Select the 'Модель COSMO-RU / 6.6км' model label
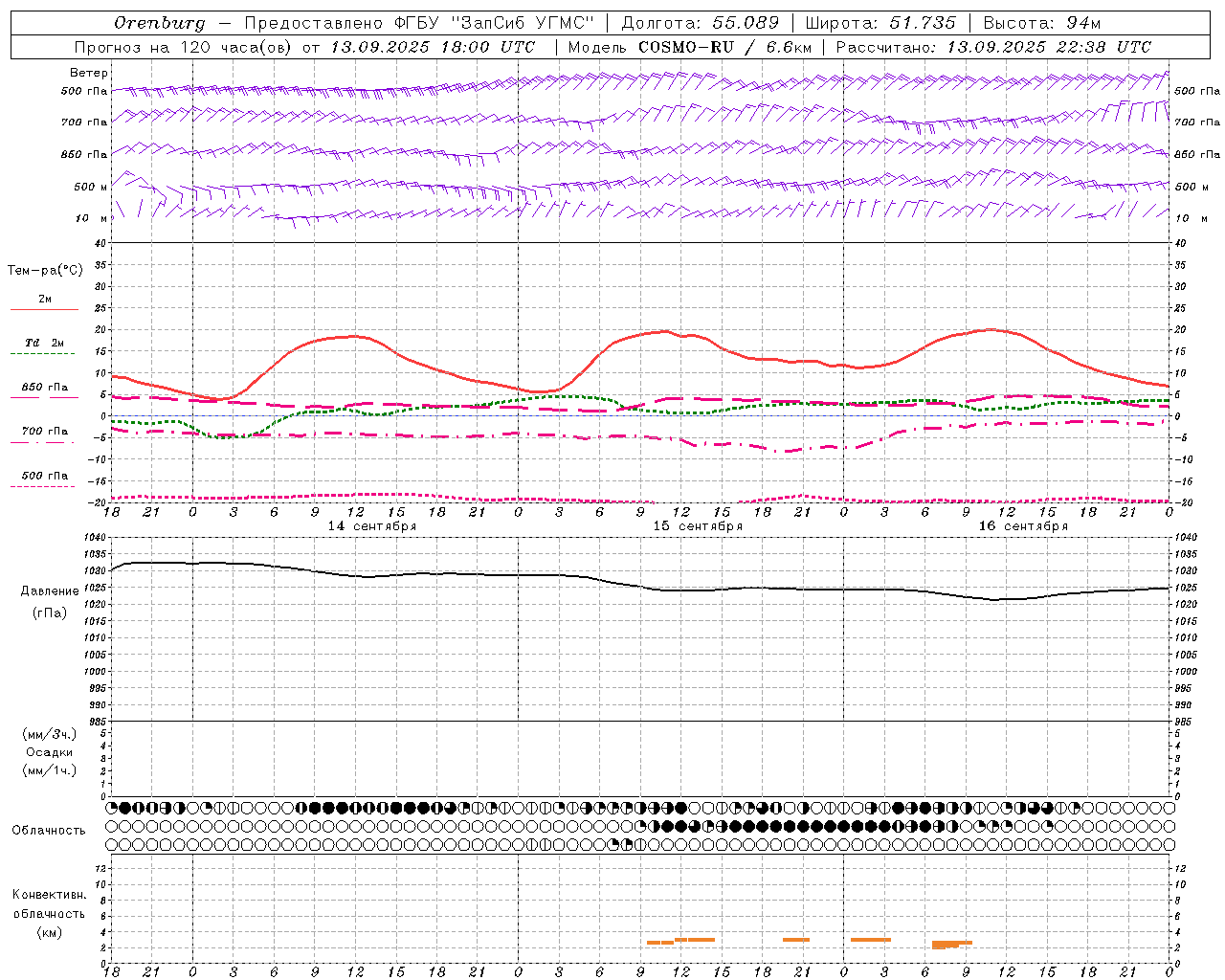1225x980 pixels. pos(689,47)
